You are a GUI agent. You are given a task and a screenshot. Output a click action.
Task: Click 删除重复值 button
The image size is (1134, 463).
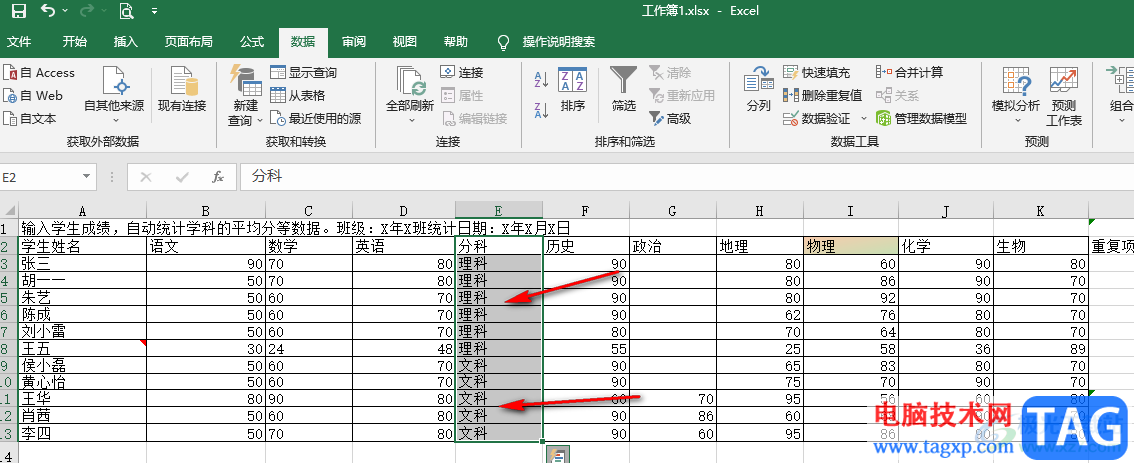[x=823, y=95]
